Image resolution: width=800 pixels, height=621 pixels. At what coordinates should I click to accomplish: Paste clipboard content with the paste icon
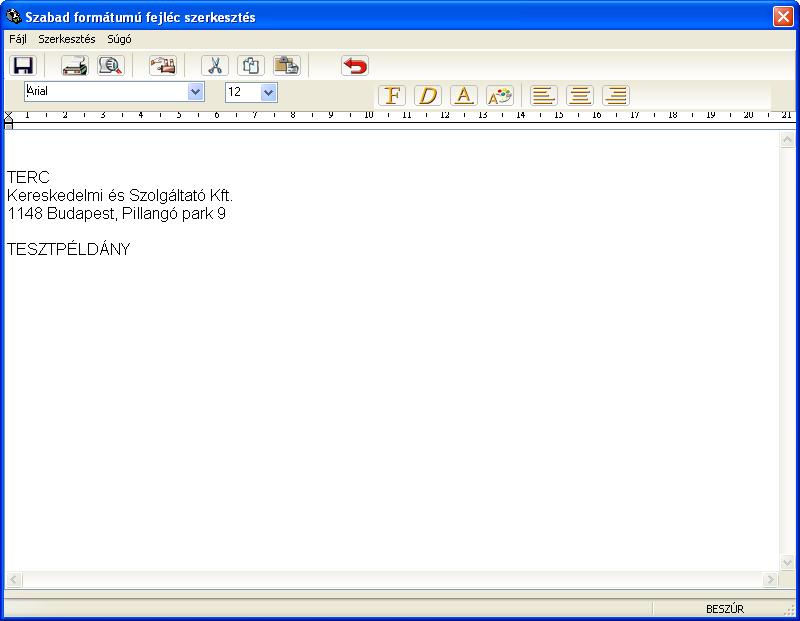click(x=287, y=66)
